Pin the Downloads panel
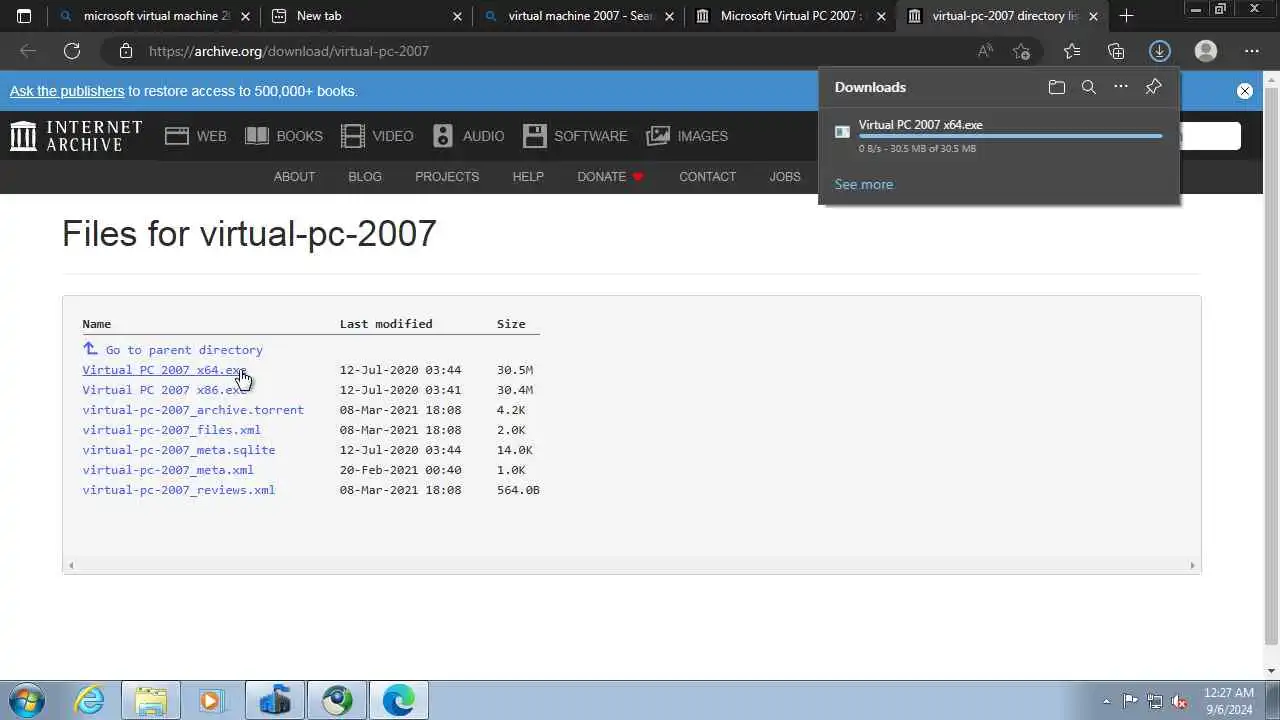This screenshot has width=1280, height=720. pos(1154,87)
